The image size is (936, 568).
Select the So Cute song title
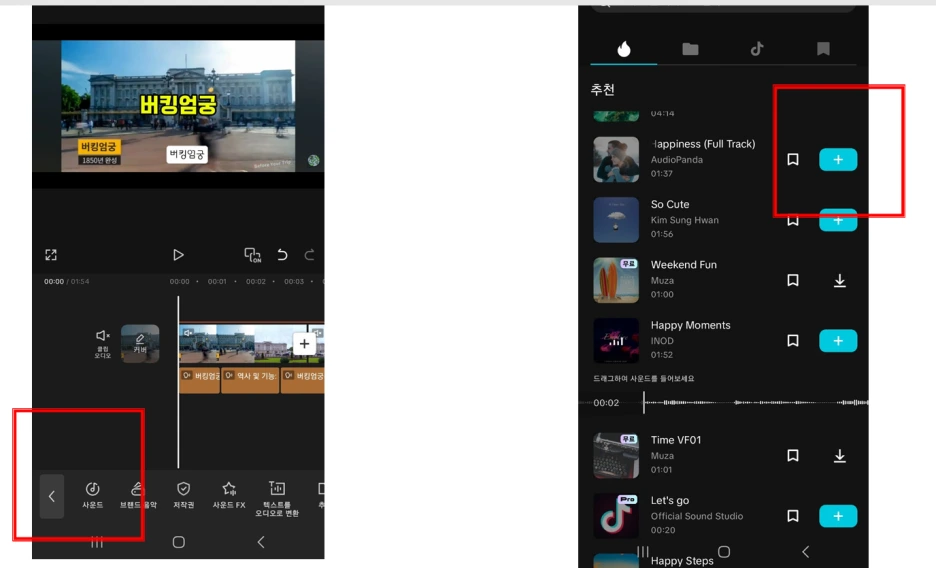tap(670, 204)
